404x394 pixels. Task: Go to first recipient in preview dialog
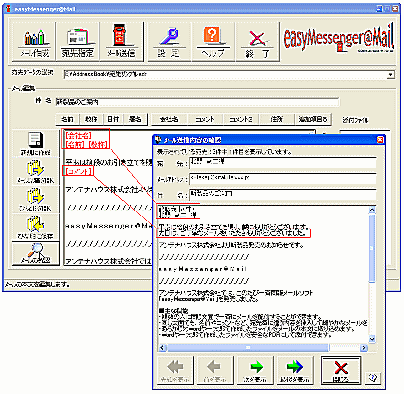(x=175, y=370)
